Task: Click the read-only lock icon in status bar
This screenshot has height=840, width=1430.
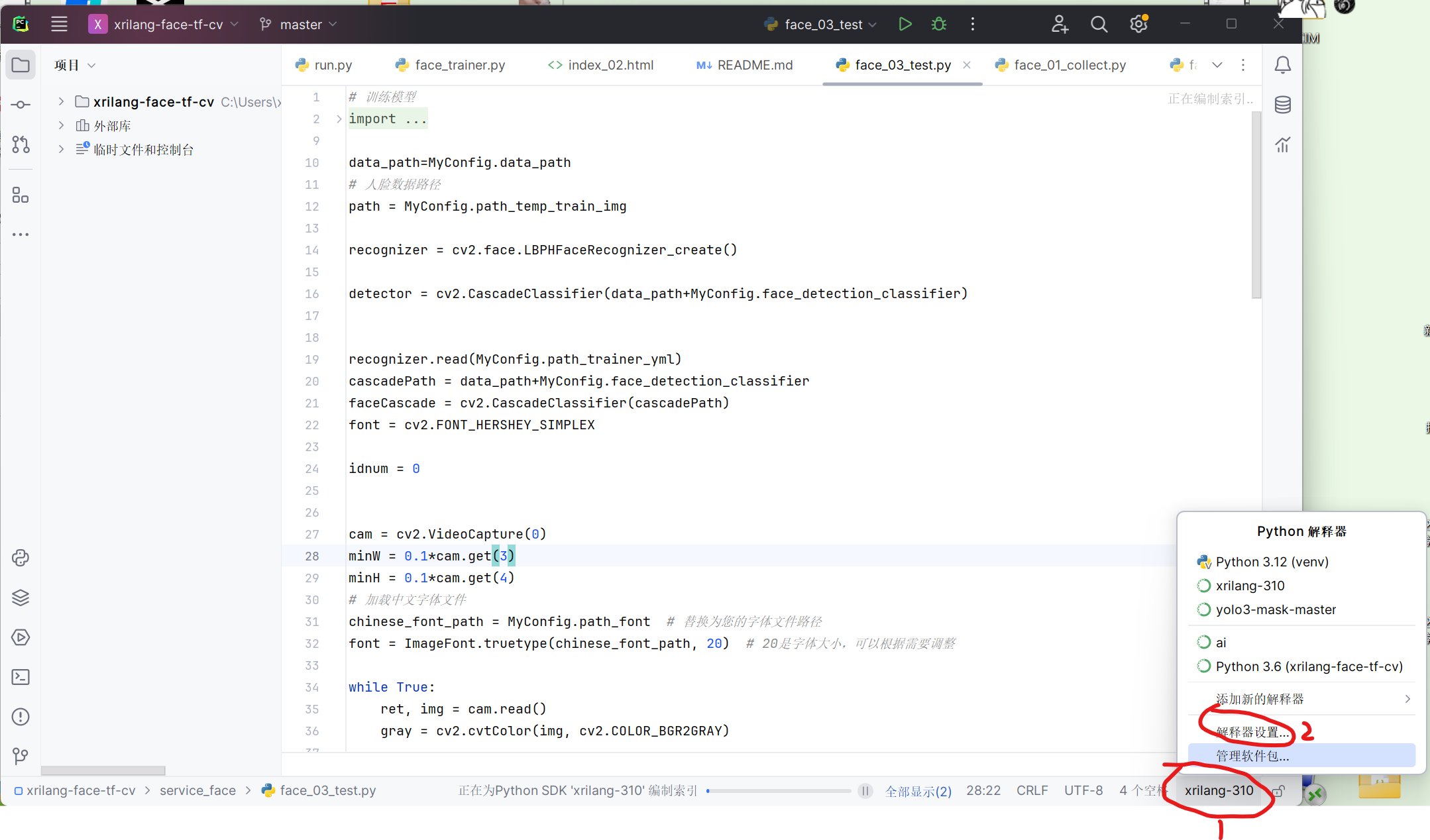Action: click(x=1278, y=791)
